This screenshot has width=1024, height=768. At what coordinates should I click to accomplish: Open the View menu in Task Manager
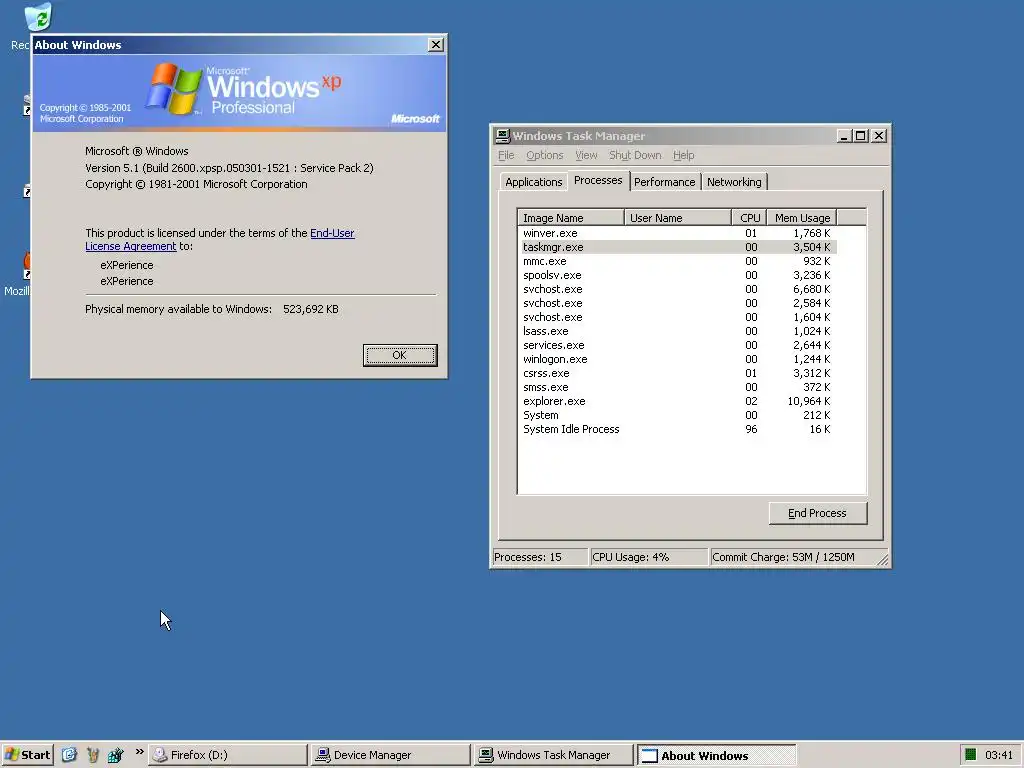pyautogui.click(x=586, y=155)
